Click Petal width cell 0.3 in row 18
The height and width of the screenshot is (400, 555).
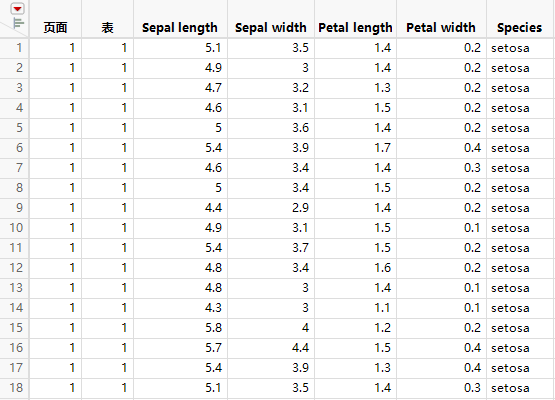441,388
